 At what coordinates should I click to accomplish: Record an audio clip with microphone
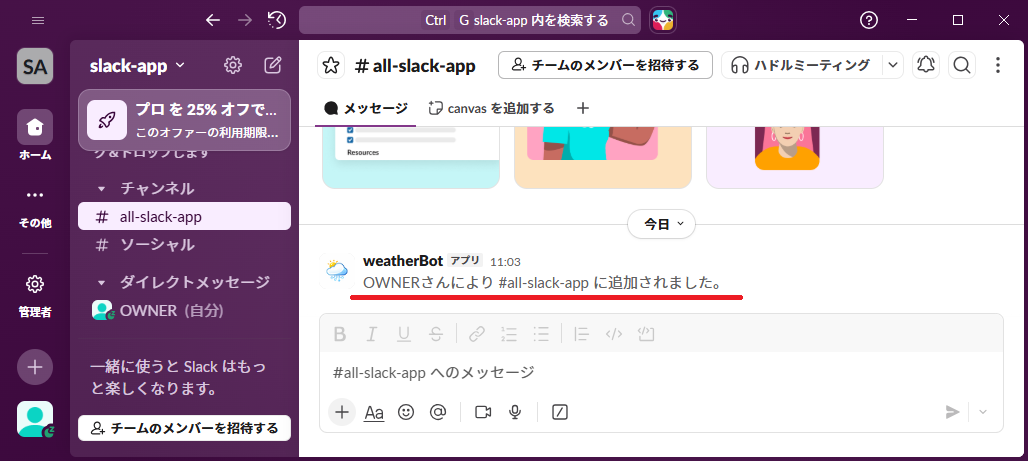[515, 412]
